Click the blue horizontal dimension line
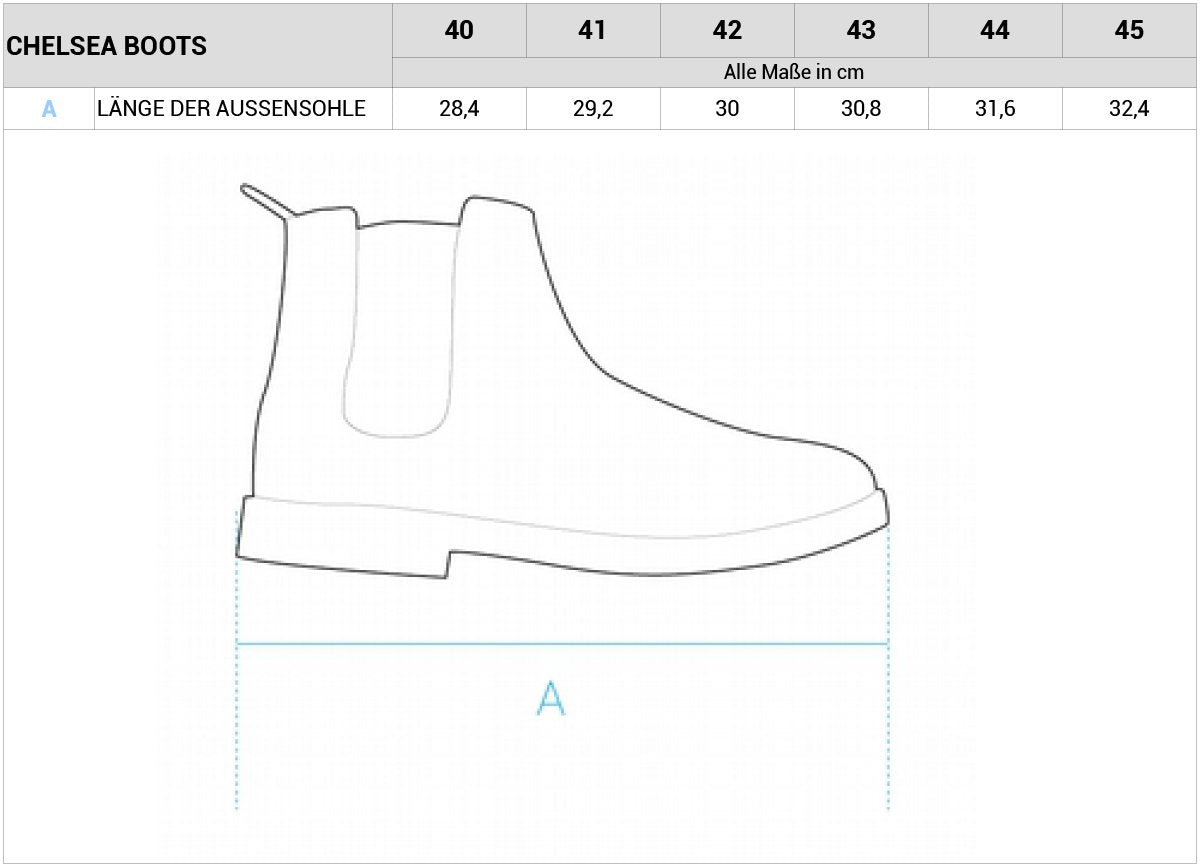This screenshot has width=1200, height=867. pyautogui.click(x=563, y=644)
